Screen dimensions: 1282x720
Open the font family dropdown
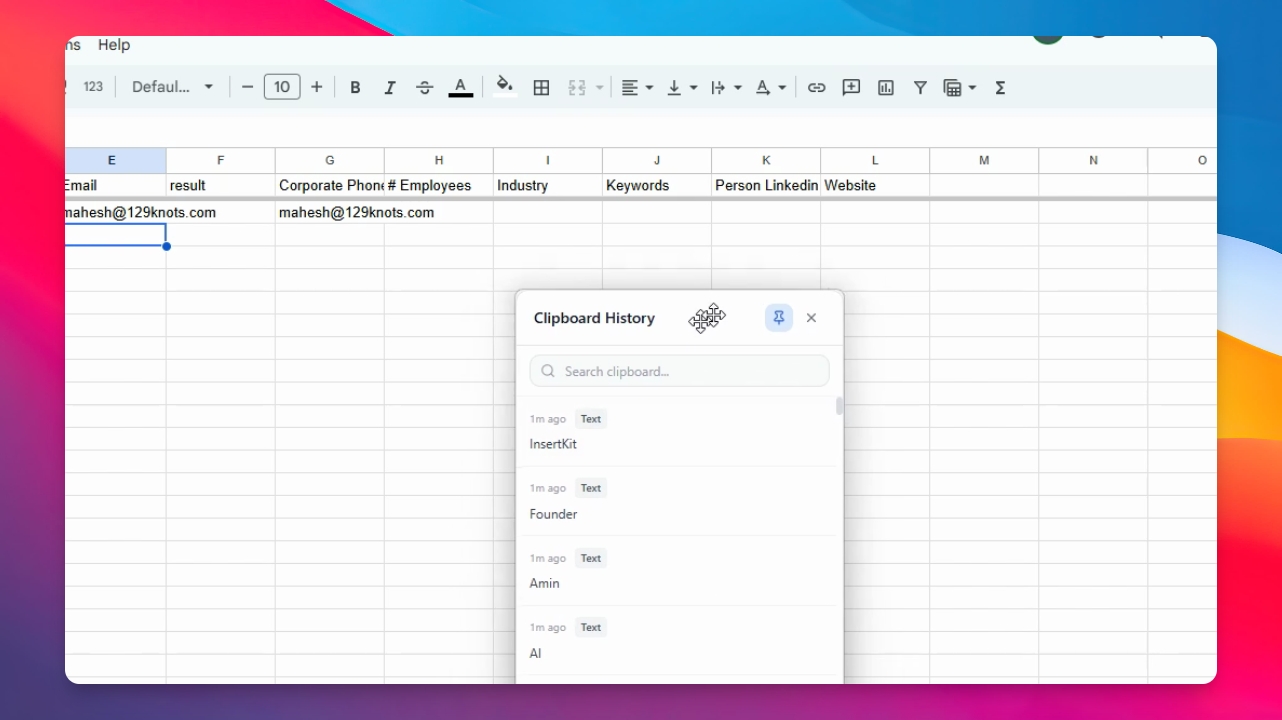(173, 87)
